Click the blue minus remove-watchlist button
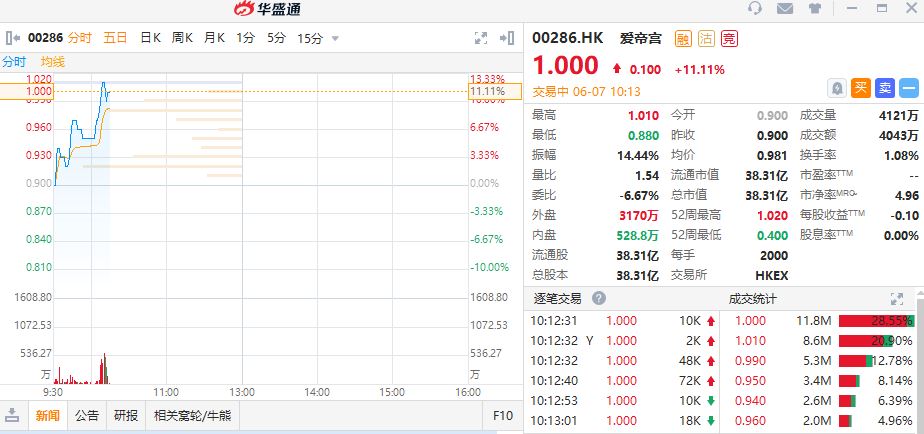This screenshot has height=434, width=924. click(909, 88)
